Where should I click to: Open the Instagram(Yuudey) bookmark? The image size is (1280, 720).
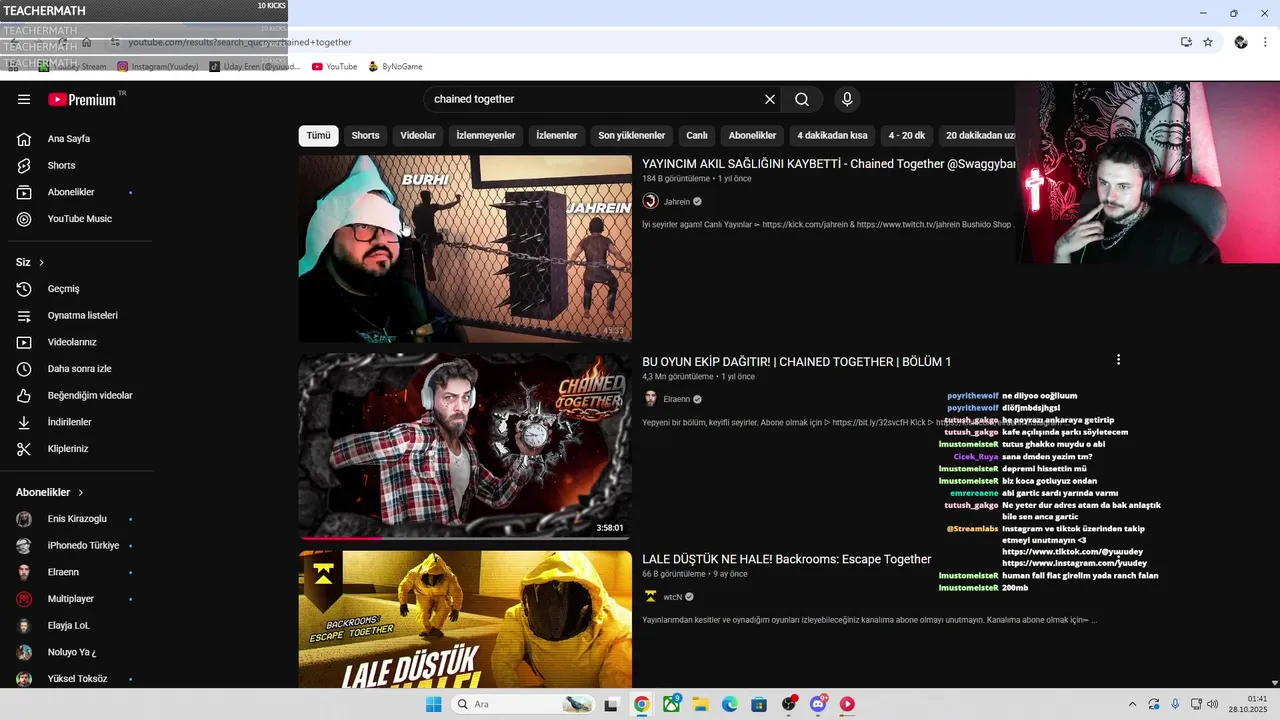tap(158, 67)
